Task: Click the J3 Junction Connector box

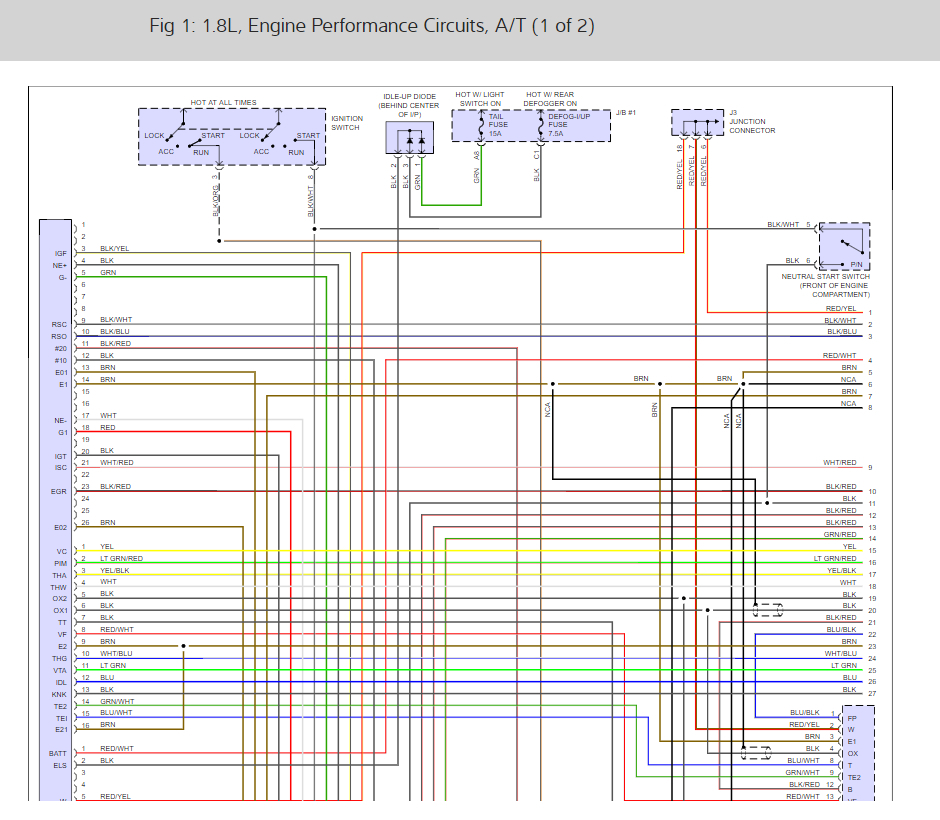Action: 697,123
